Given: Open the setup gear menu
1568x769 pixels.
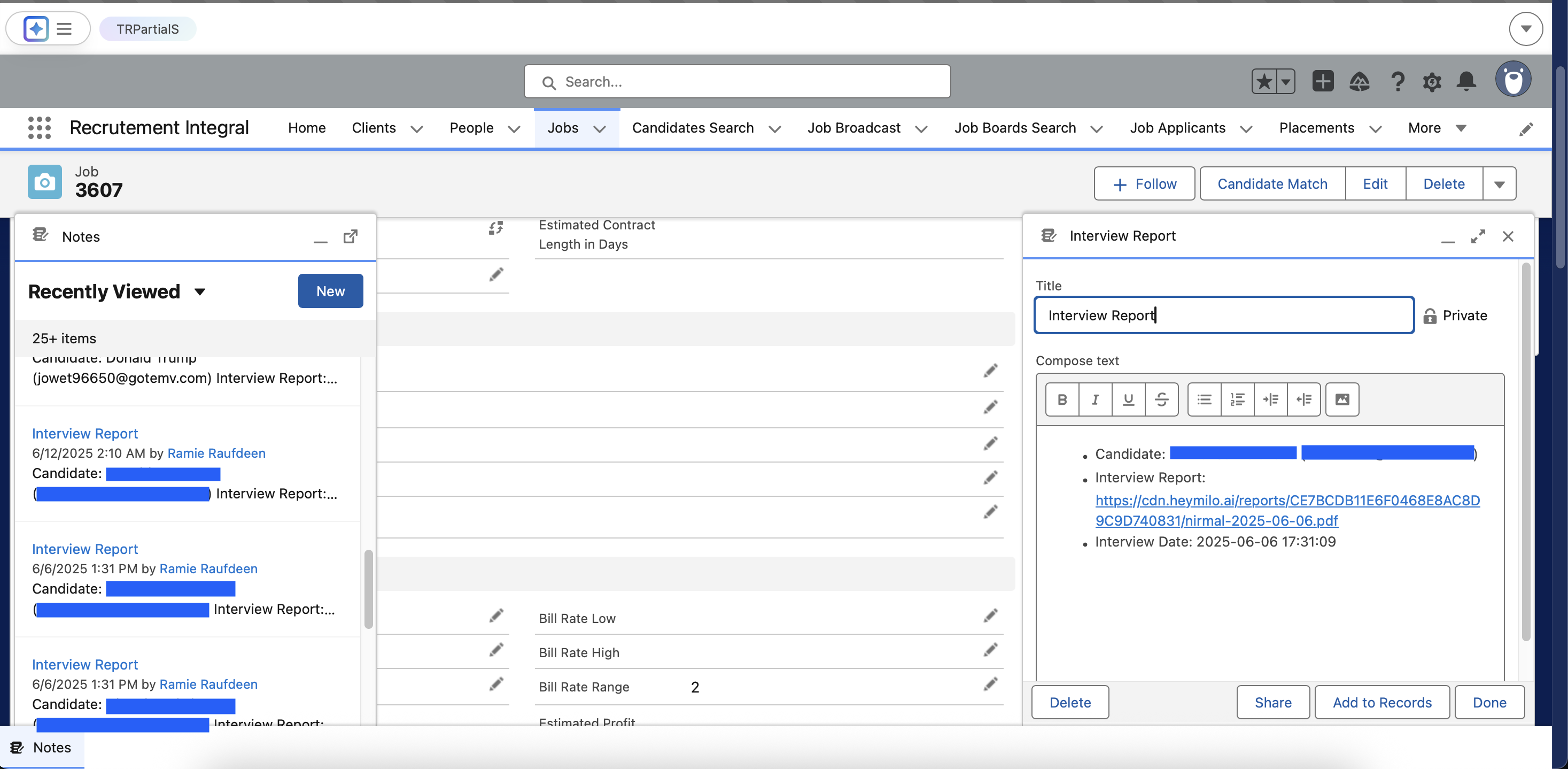Looking at the screenshot, I should 1431,81.
